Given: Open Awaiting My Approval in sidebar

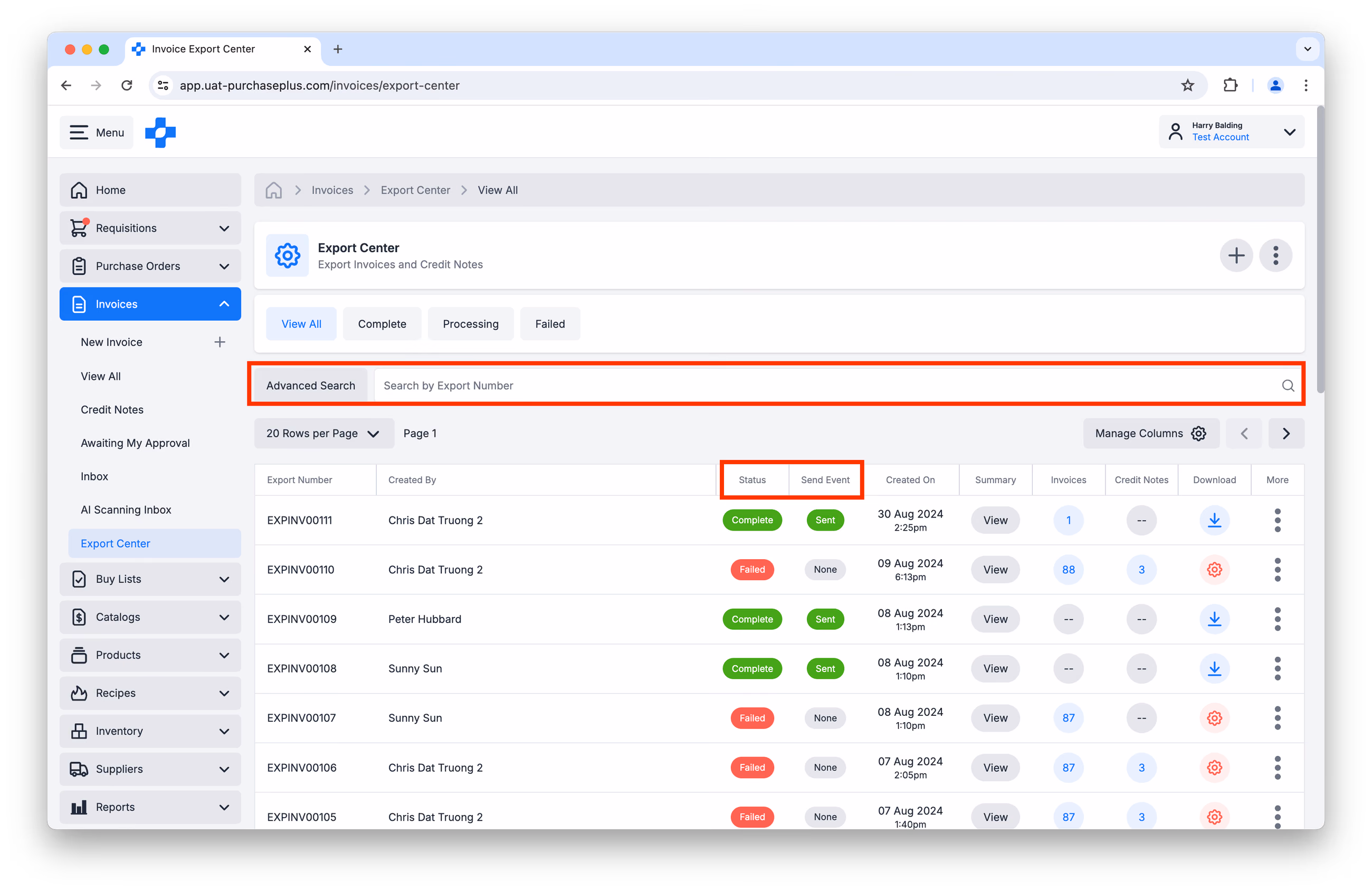Looking at the screenshot, I should click(x=135, y=443).
